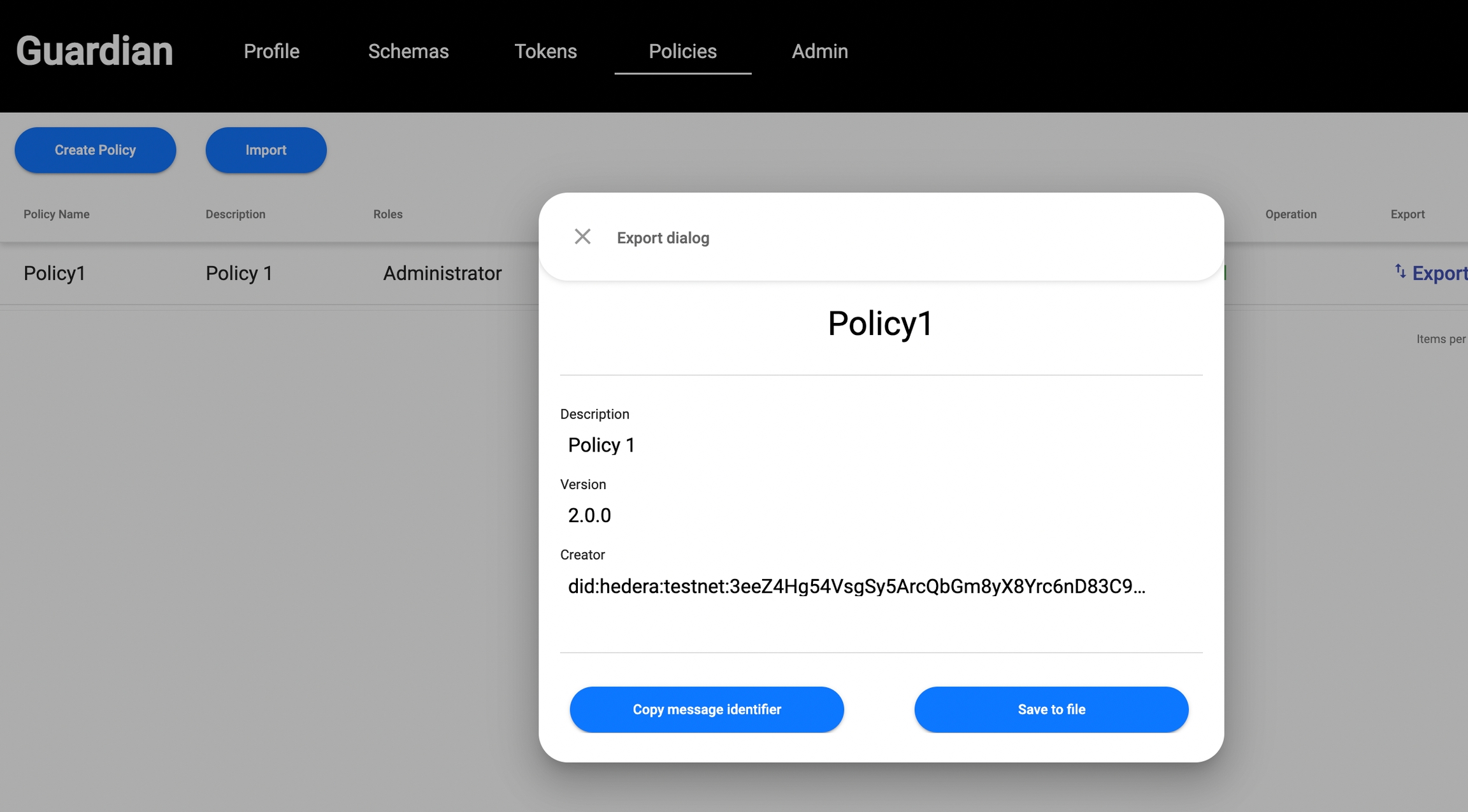Image resolution: width=1468 pixels, height=812 pixels.
Task: Click the Export link in Policy1 row
Action: pos(1439,273)
